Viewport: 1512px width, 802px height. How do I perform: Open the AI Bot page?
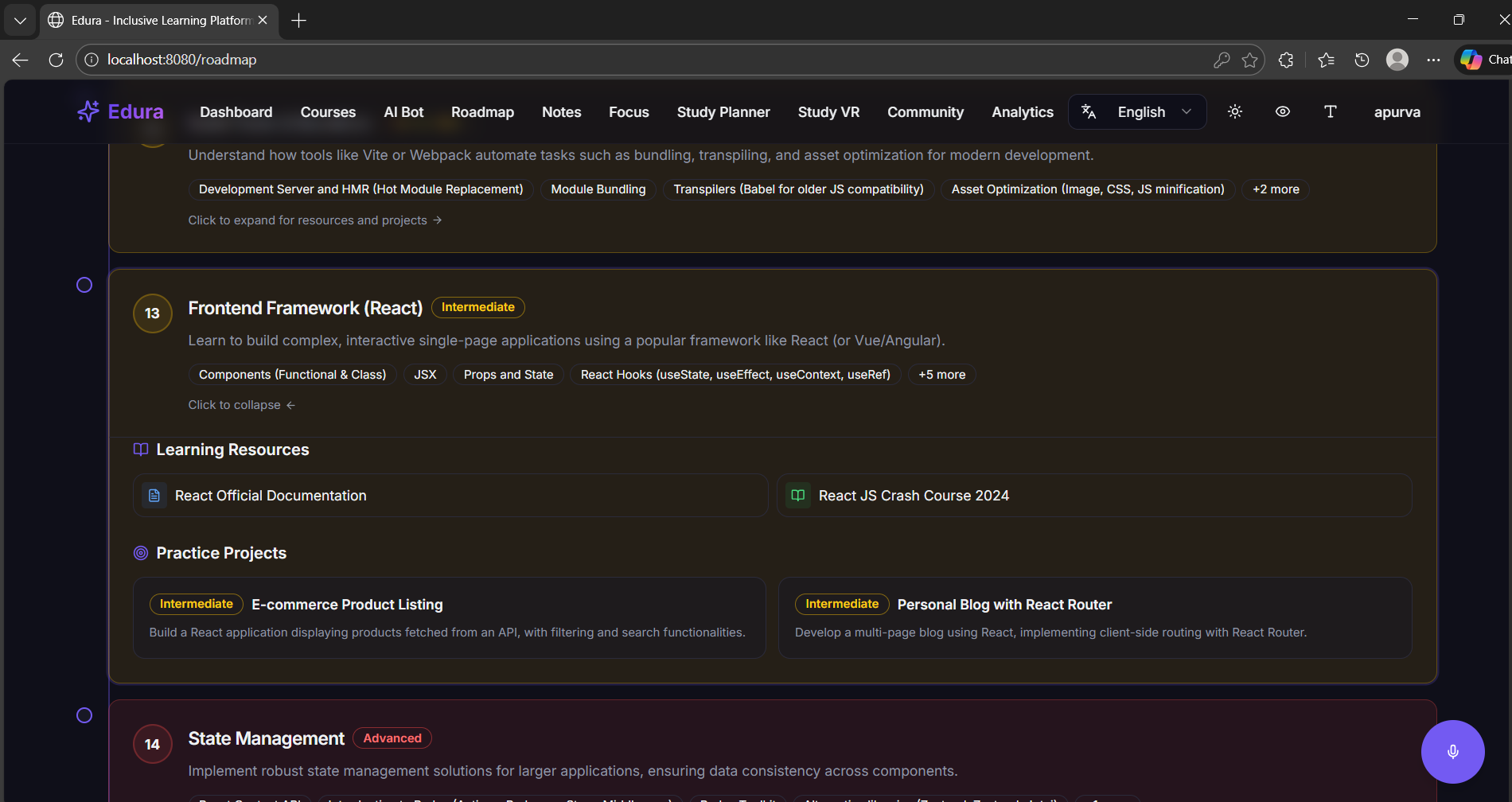[403, 112]
